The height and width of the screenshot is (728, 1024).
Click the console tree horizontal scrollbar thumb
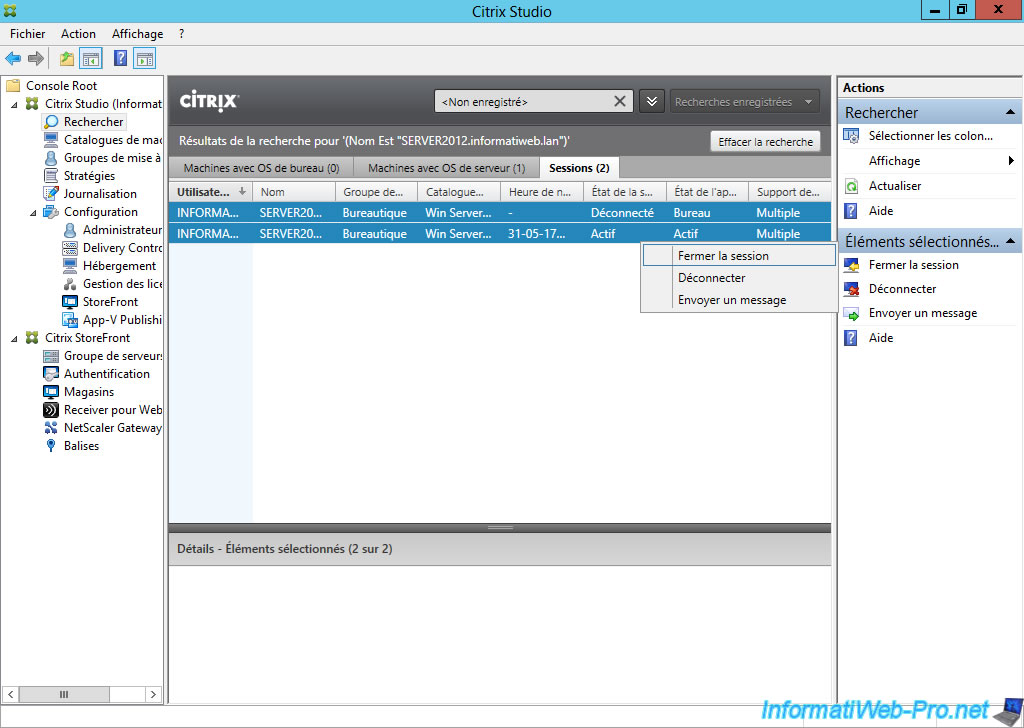(64, 695)
